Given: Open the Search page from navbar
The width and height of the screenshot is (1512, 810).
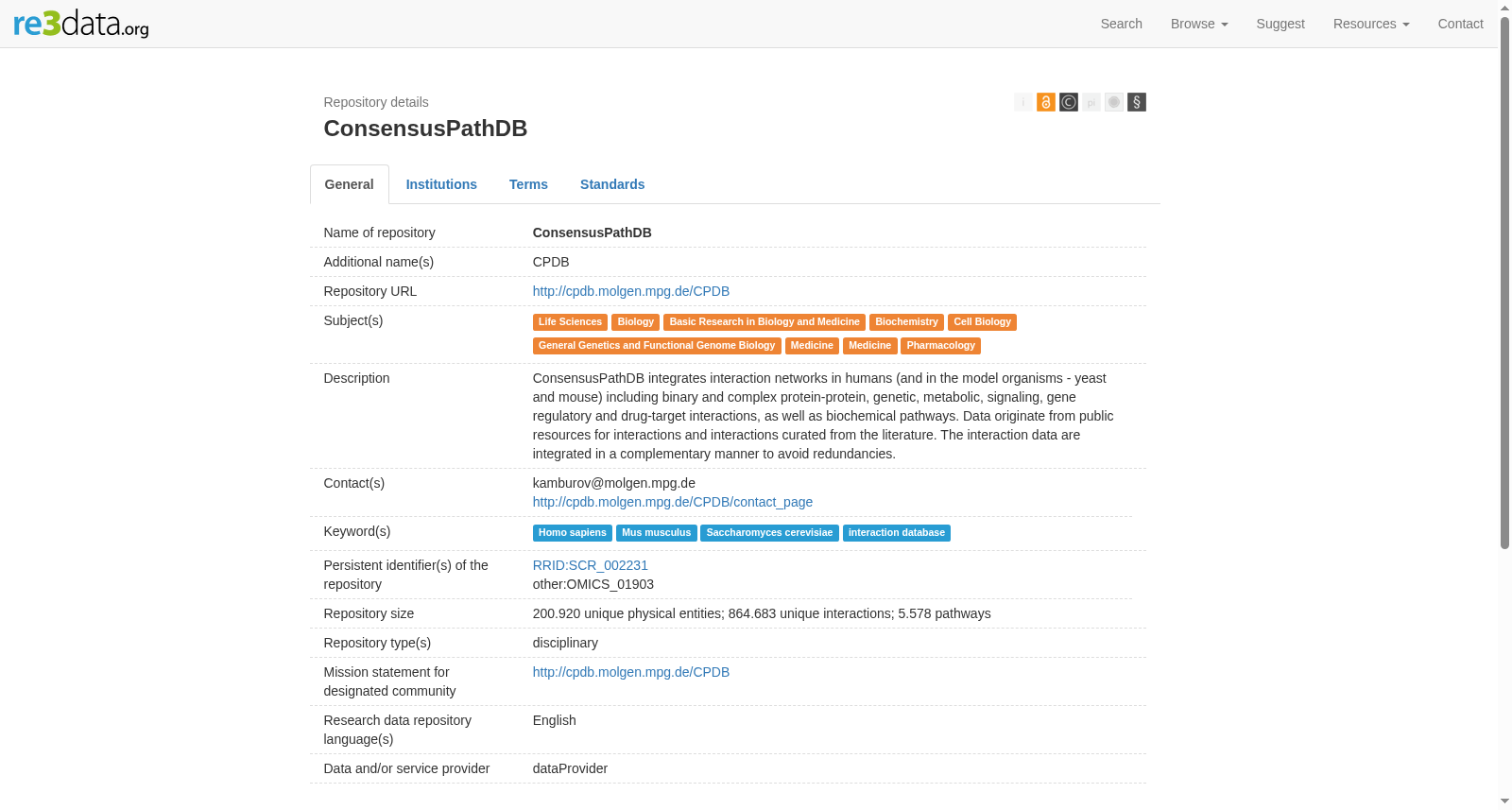Looking at the screenshot, I should point(1121,24).
